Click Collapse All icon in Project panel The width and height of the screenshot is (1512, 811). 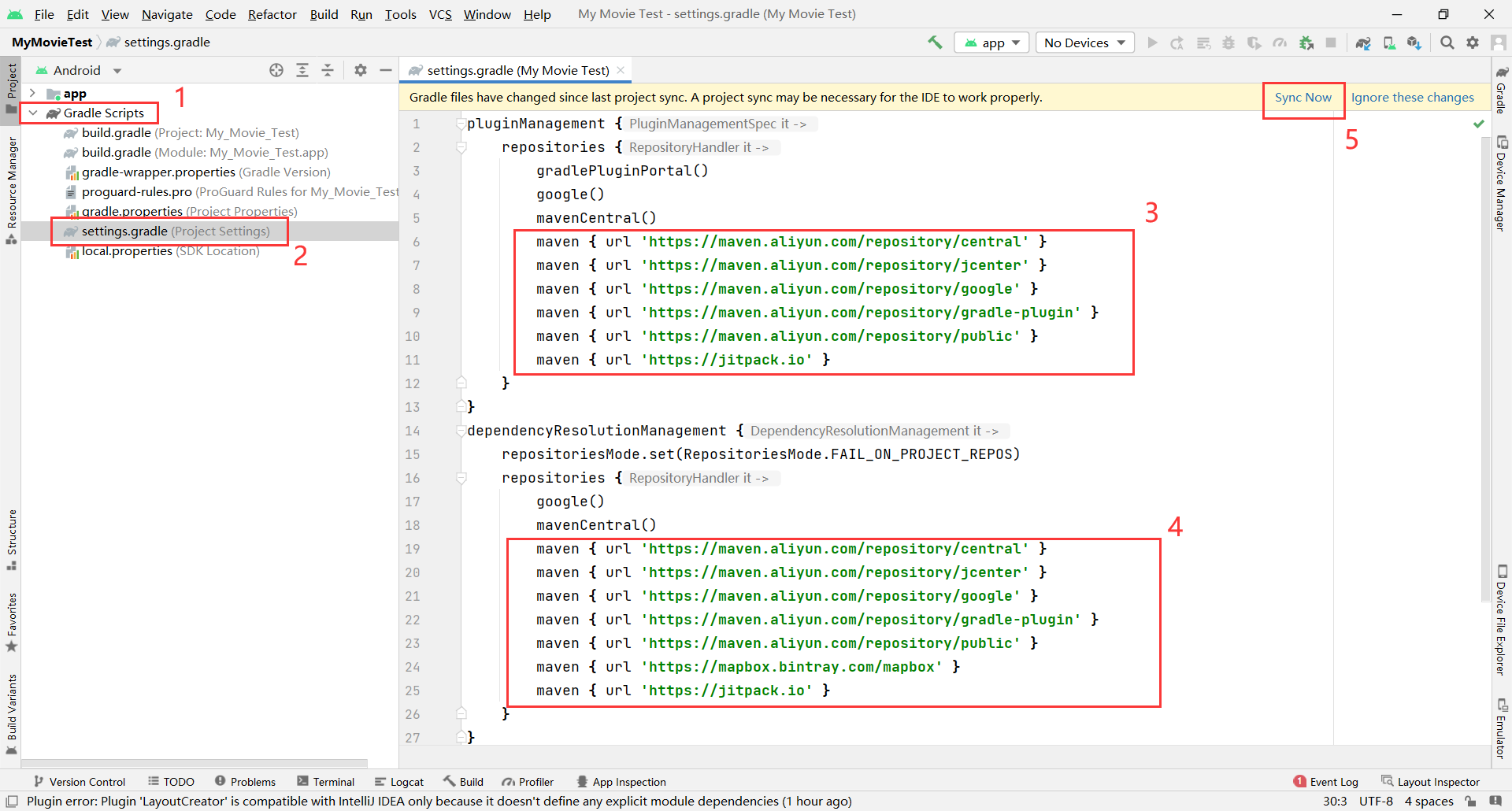328,70
